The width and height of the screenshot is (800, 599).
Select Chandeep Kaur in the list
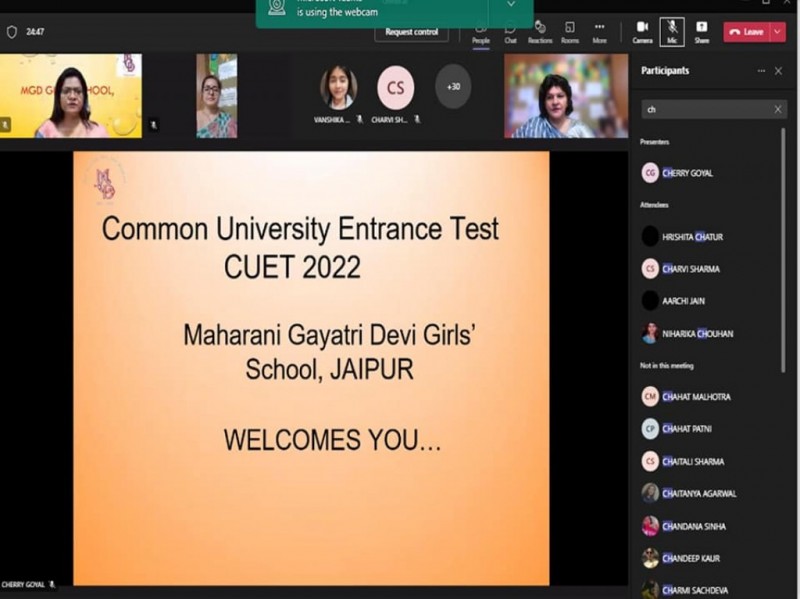(x=709, y=558)
